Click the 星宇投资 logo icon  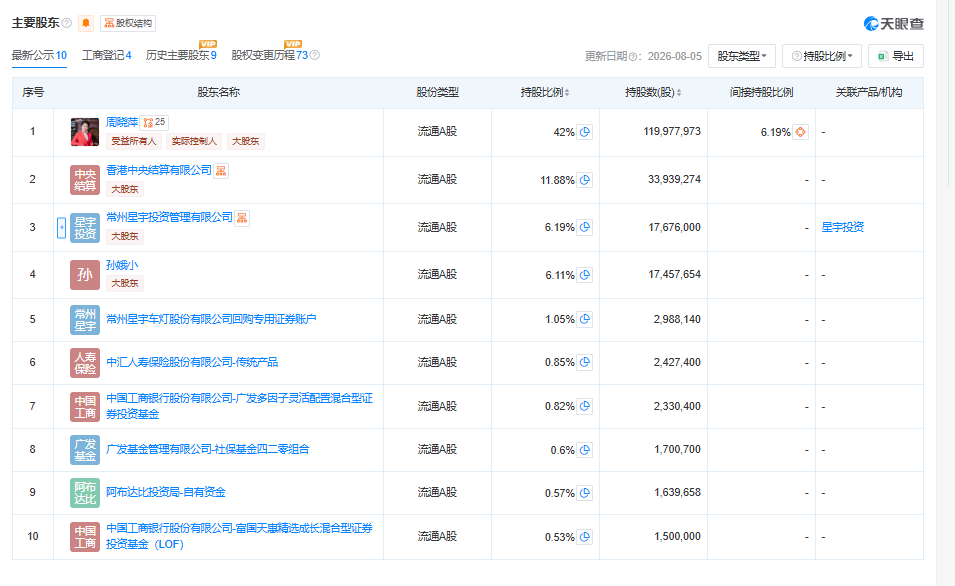[x=85, y=228]
